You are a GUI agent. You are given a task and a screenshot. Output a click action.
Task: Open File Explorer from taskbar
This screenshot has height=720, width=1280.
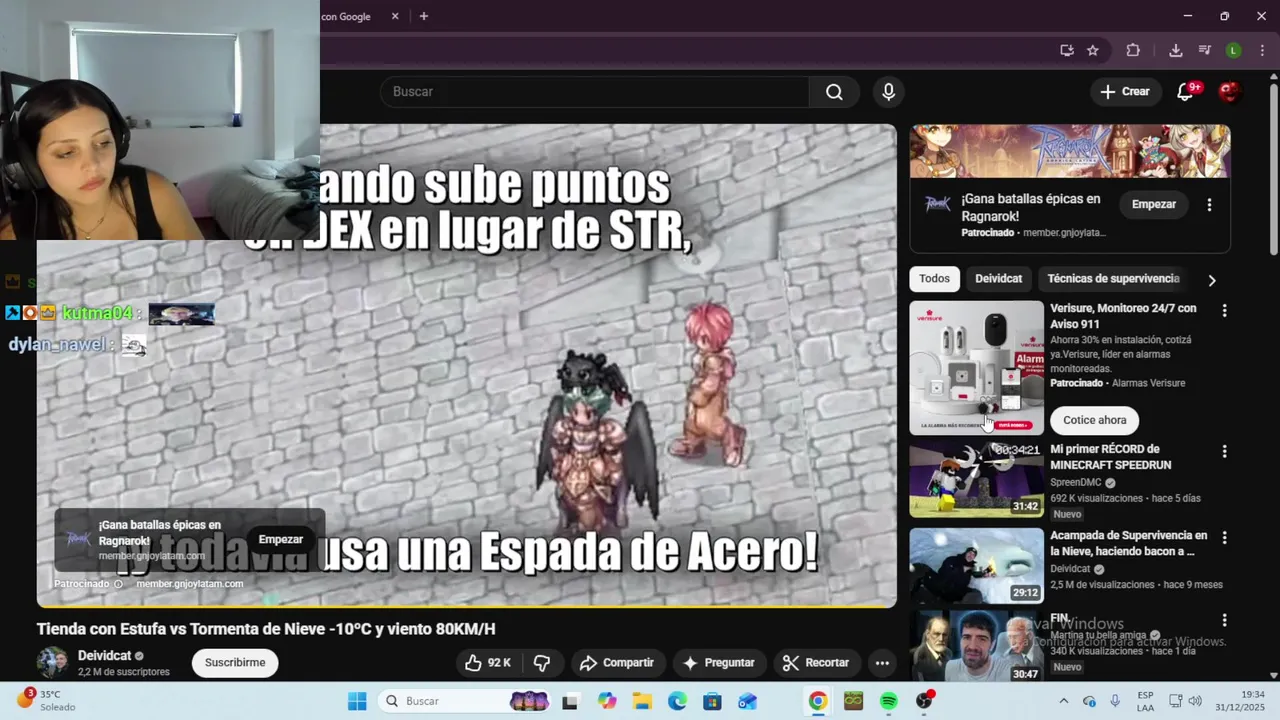tap(642, 701)
